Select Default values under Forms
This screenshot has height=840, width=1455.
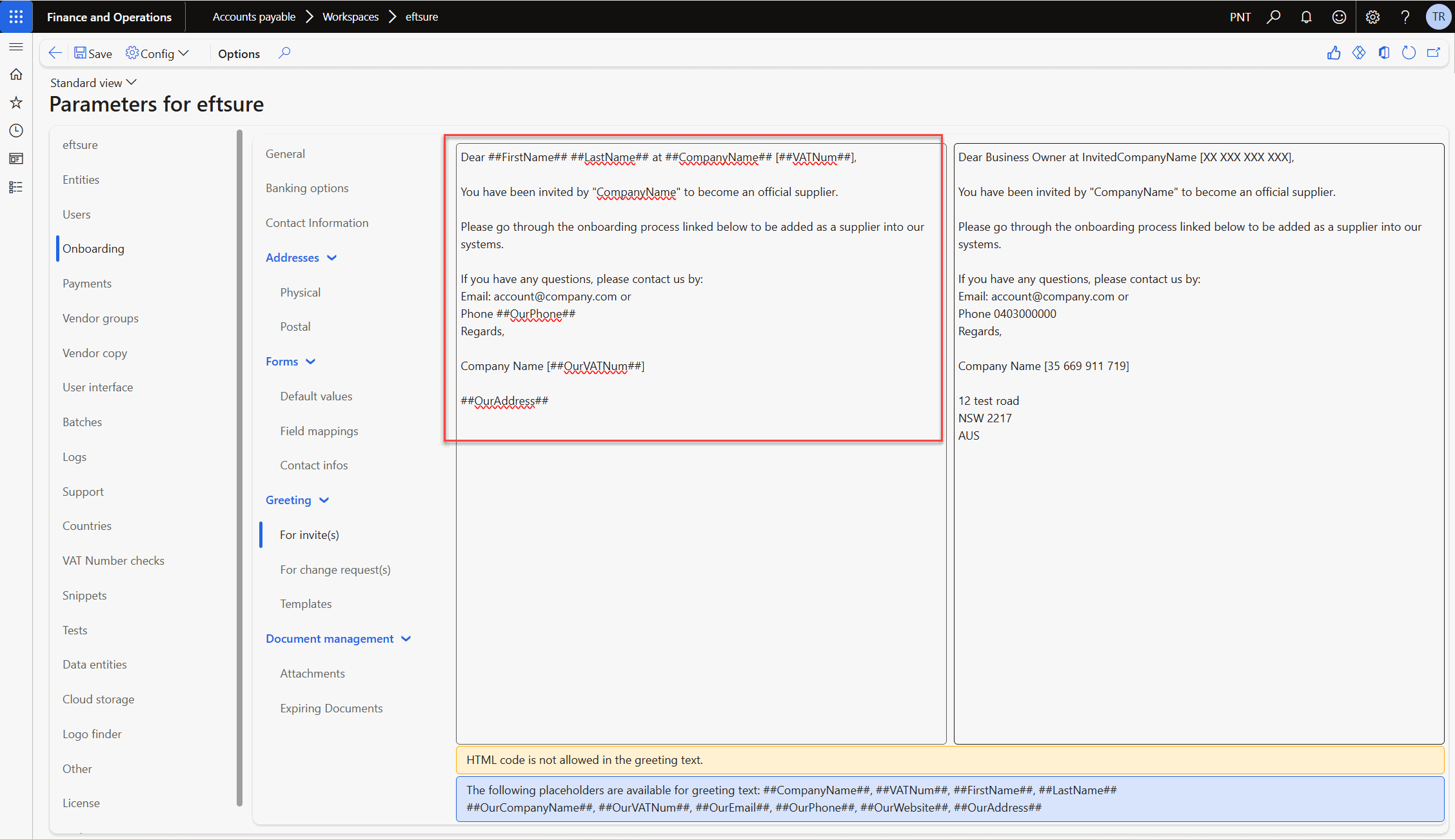point(316,396)
